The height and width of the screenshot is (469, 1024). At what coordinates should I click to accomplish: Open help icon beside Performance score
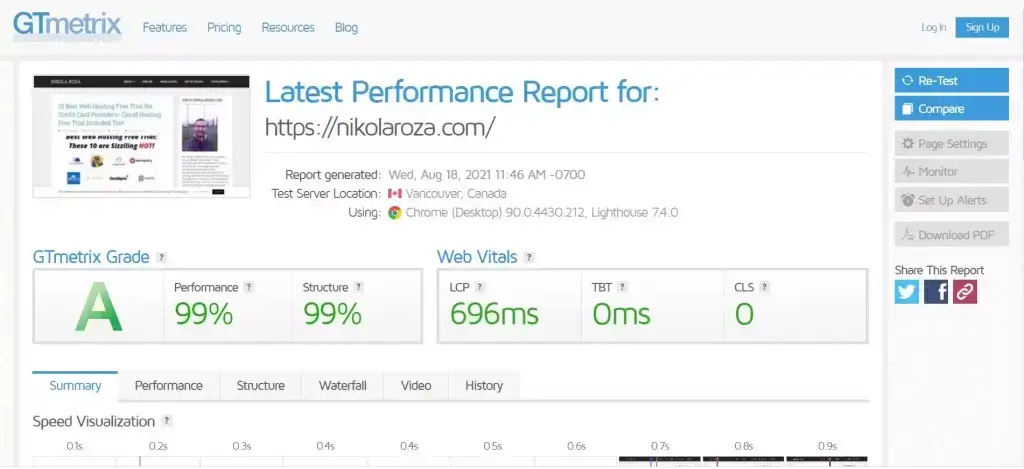(x=249, y=287)
